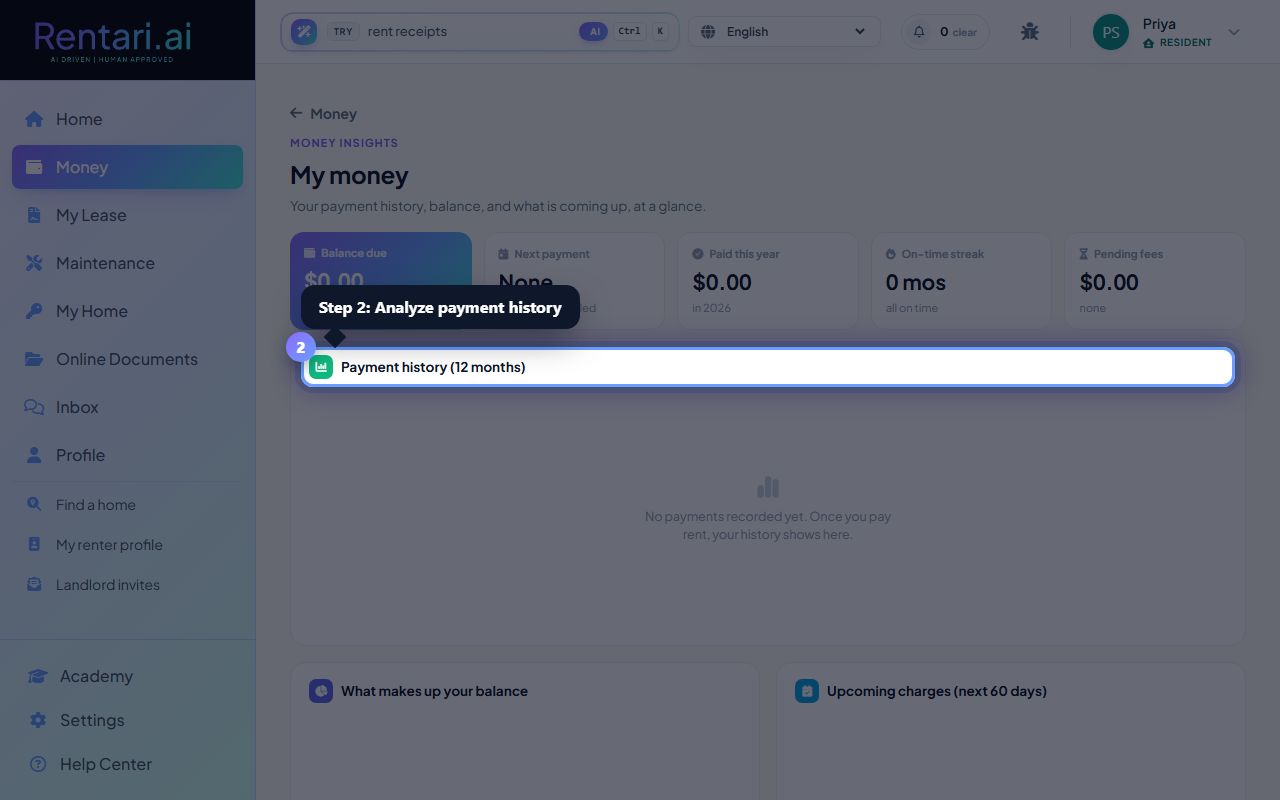Viewport: 1280px width, 800px height.
Task: Open Landlord invites
Action: (x=127, y=585)
